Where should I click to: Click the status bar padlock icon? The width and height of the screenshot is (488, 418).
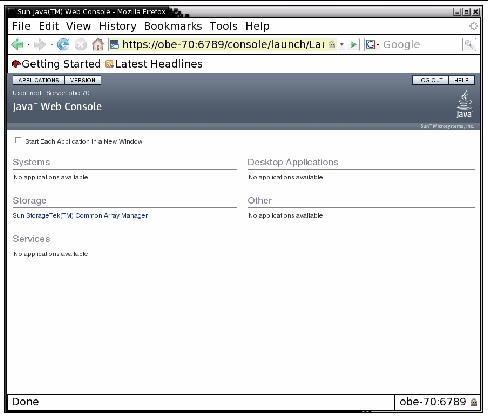coord(474,402)
